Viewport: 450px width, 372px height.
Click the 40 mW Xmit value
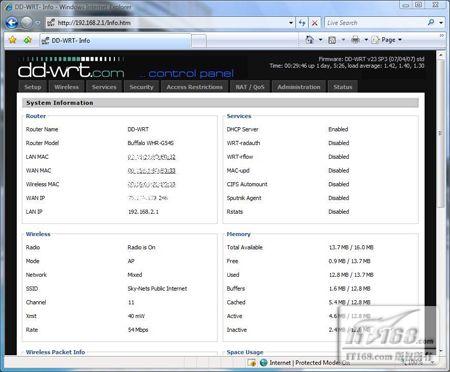(136, 316)
